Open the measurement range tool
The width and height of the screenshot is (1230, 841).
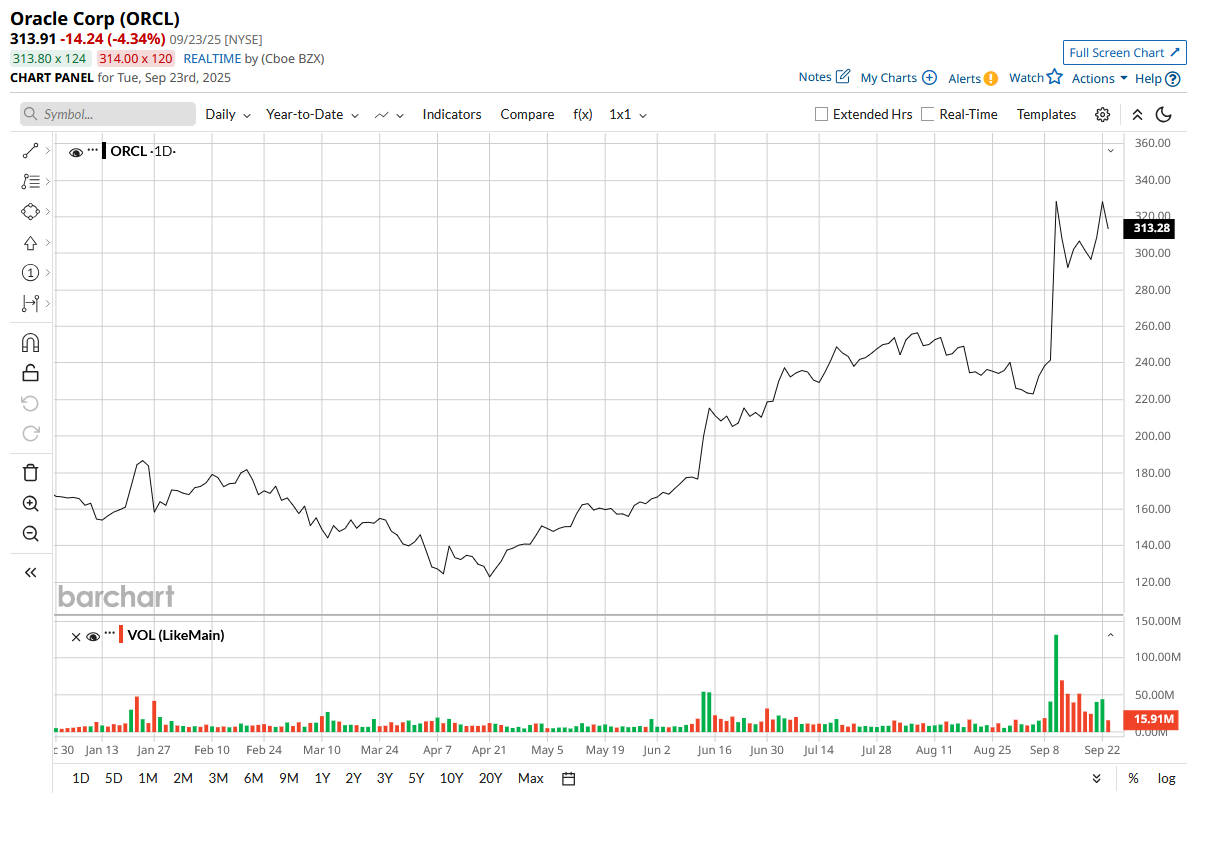(30, 303)
